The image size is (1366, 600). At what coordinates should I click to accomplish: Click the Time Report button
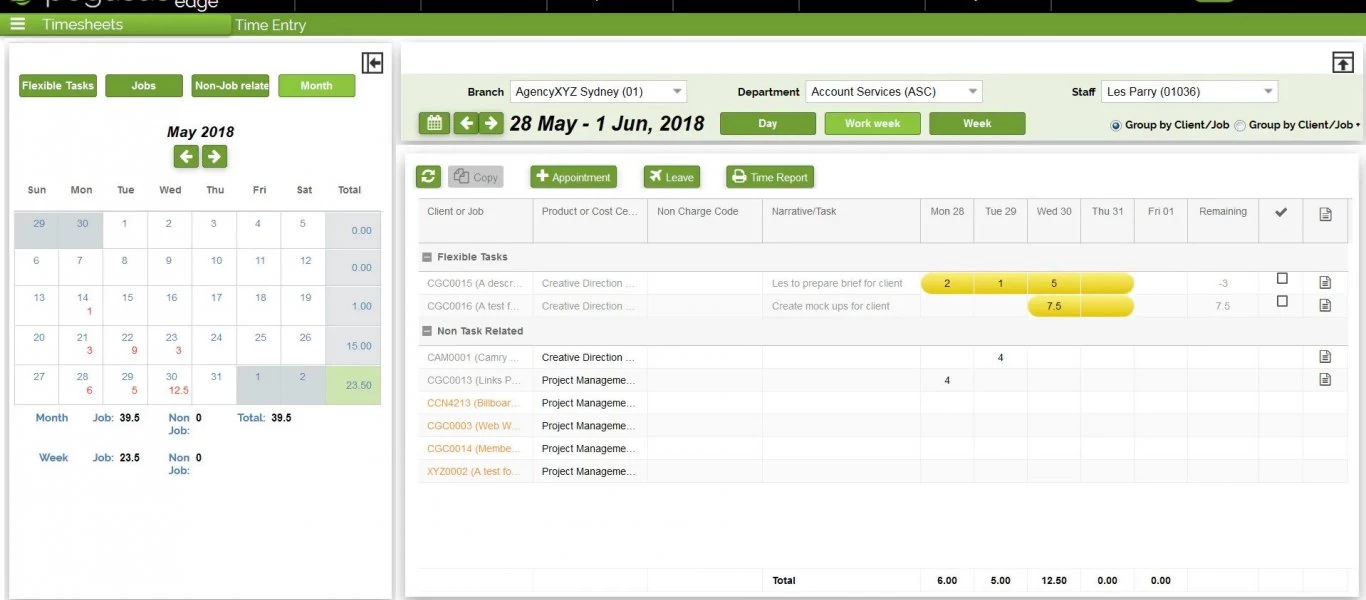[x=770, y=177]
